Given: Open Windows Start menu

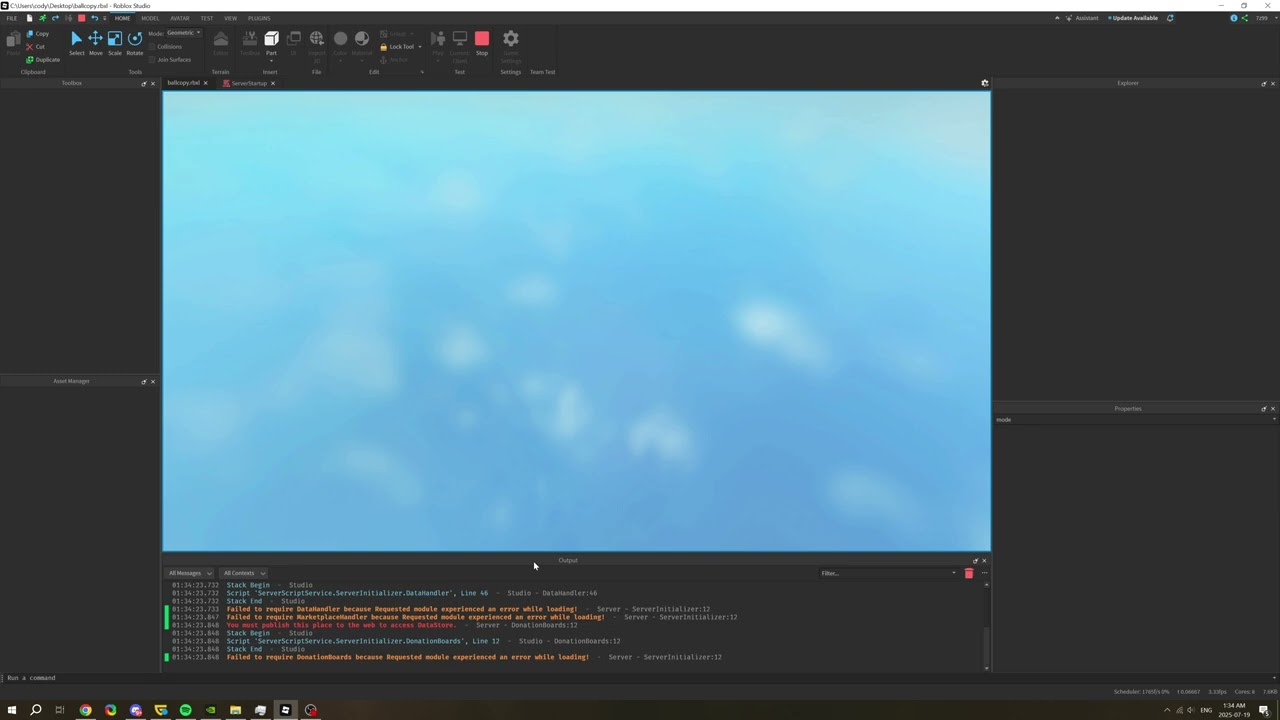Looking at the screenshot, I should point(12,710).
